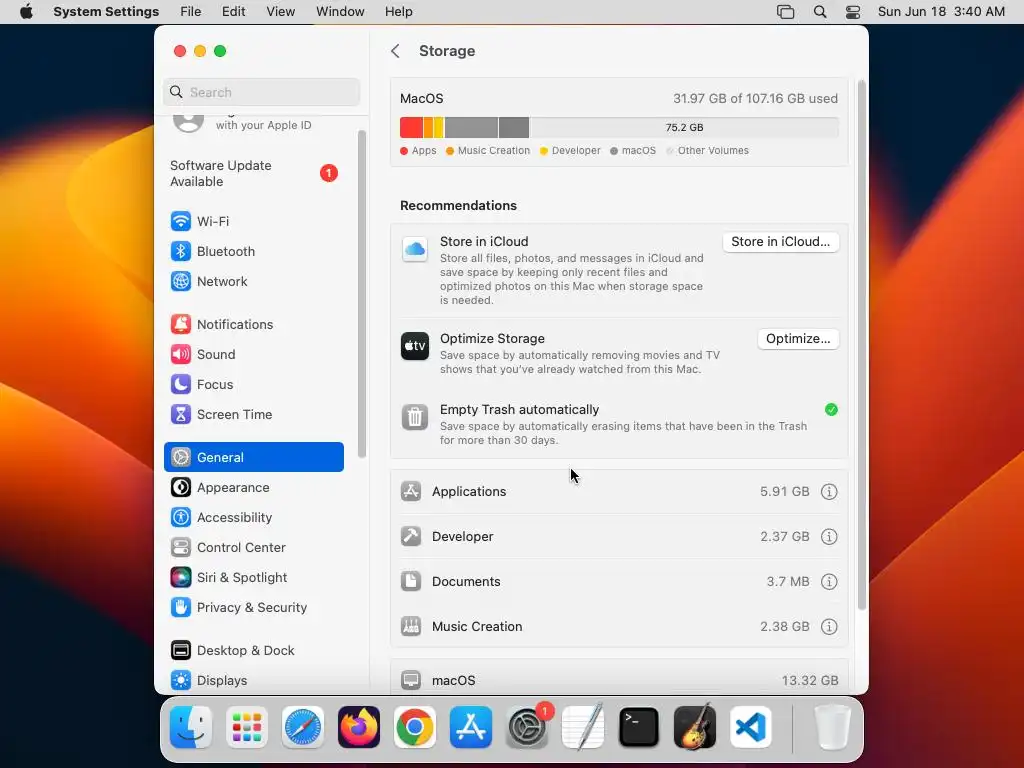Open Software Update Available notice
Screen dimensions: 1024x768
[254, 174]
